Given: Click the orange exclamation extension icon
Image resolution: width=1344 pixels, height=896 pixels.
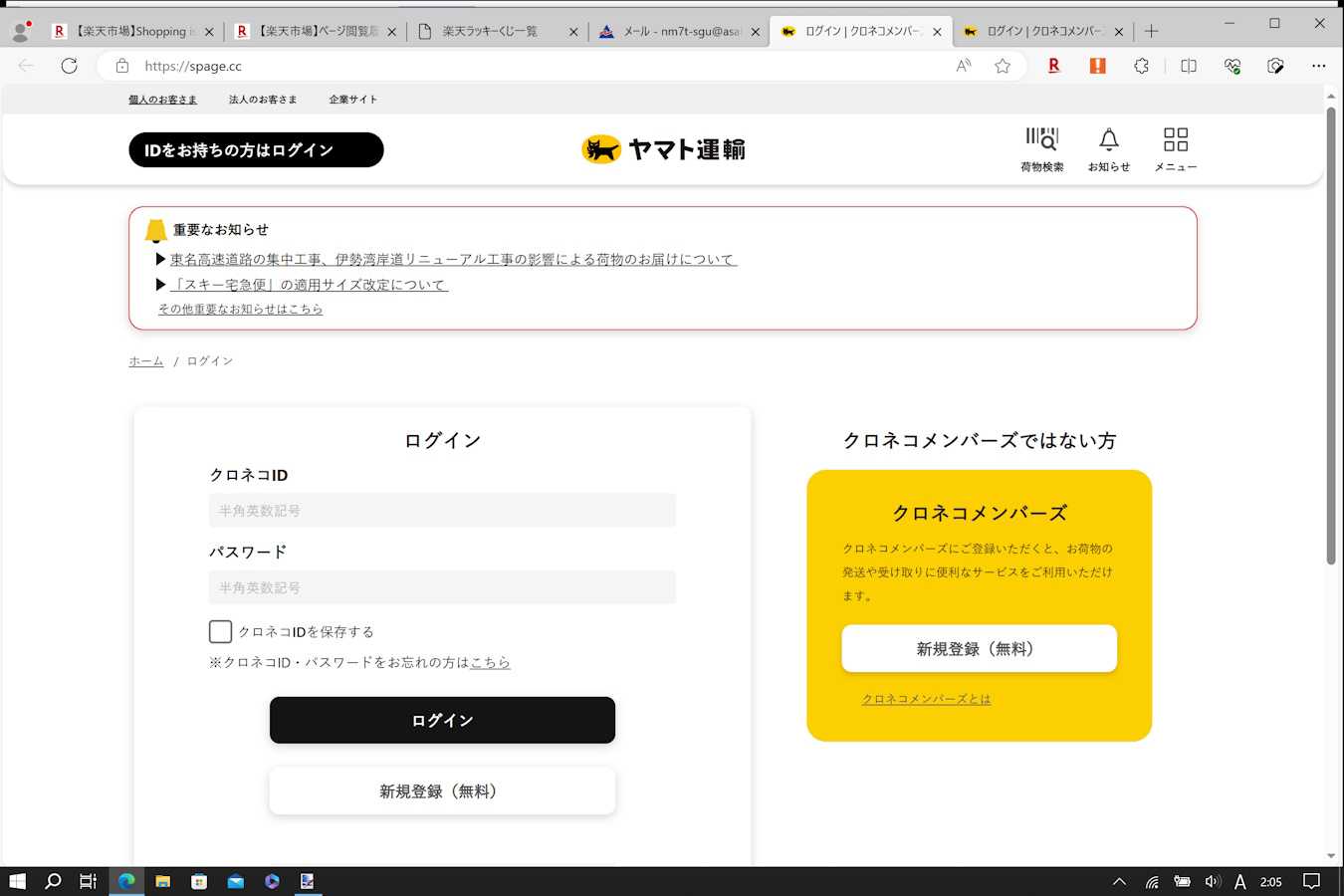Looking at the screenshot, I should [1097, 66].
